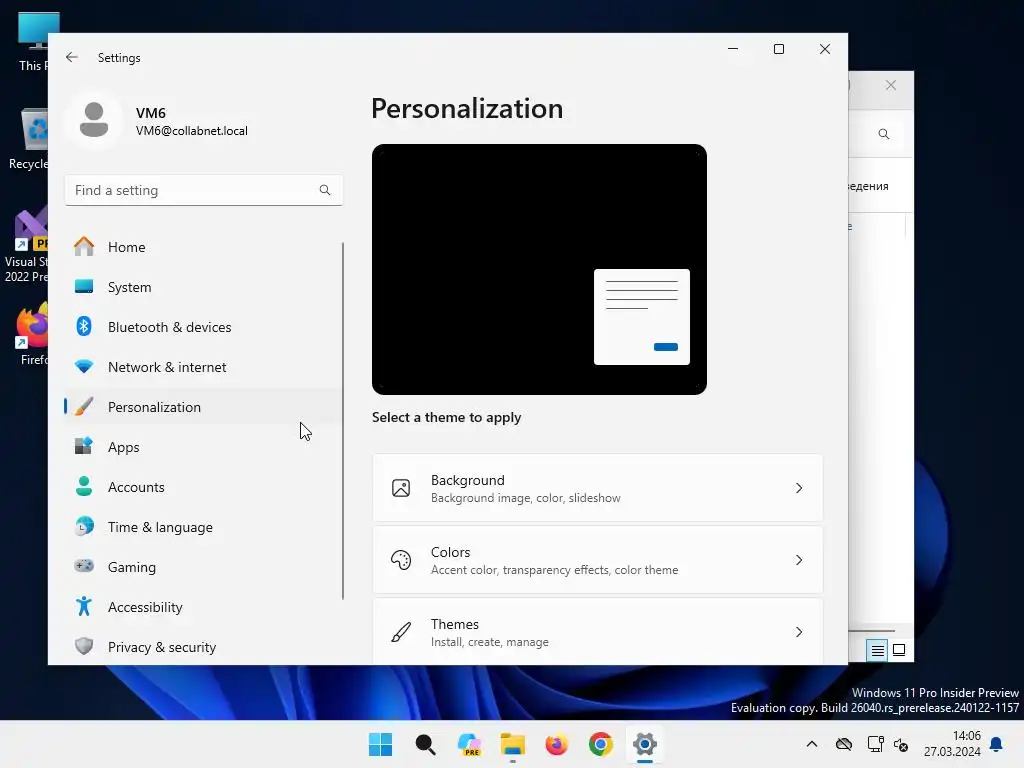
Task: Select the Accessibility figure icon
Action: (x=84, y=607)
